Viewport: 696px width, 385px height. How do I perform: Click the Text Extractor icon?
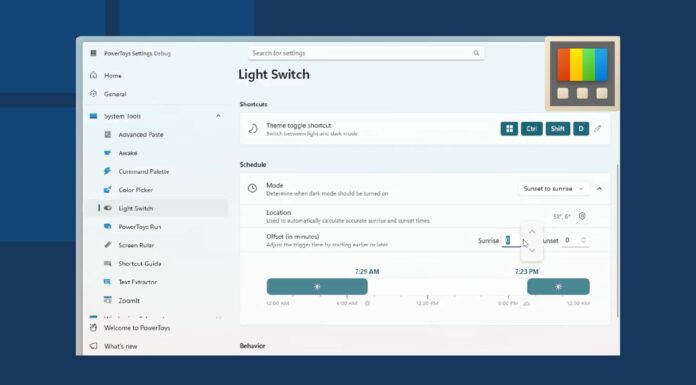pos(107,282)
